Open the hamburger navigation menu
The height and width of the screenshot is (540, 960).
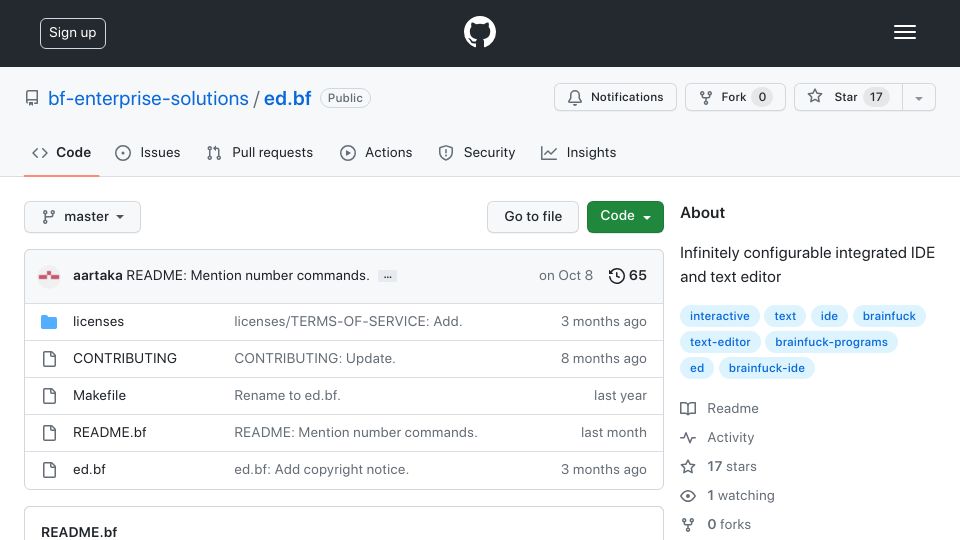(904, 32)
